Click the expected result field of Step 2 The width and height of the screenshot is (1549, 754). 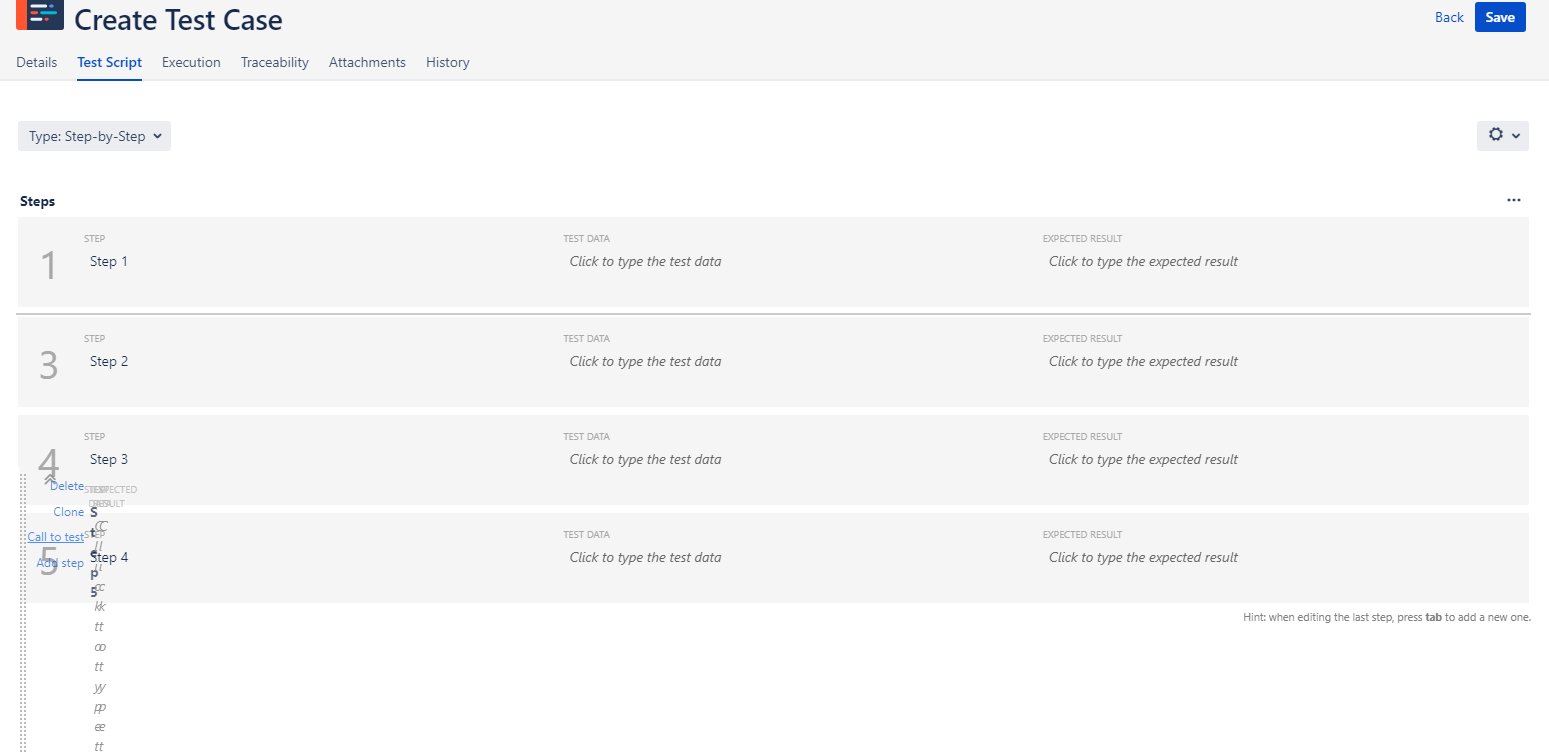[1142, 361]
